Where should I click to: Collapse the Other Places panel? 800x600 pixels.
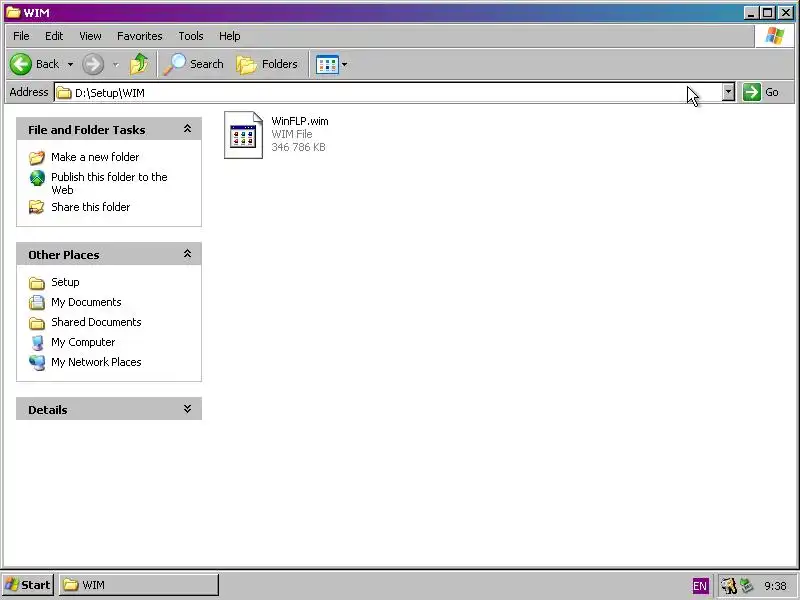187,254
